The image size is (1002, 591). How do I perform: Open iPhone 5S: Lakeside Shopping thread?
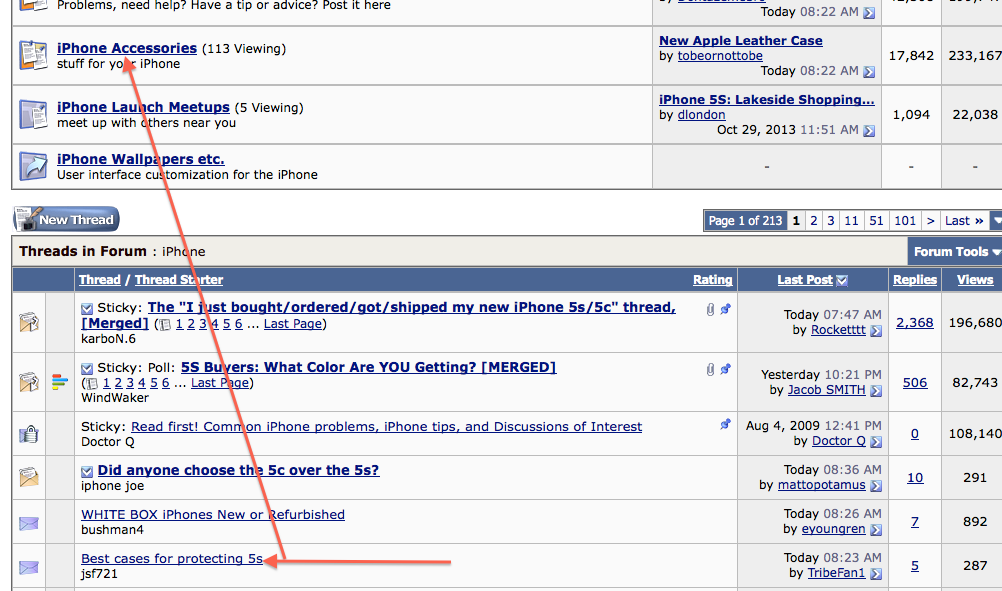tap(767, 99)
